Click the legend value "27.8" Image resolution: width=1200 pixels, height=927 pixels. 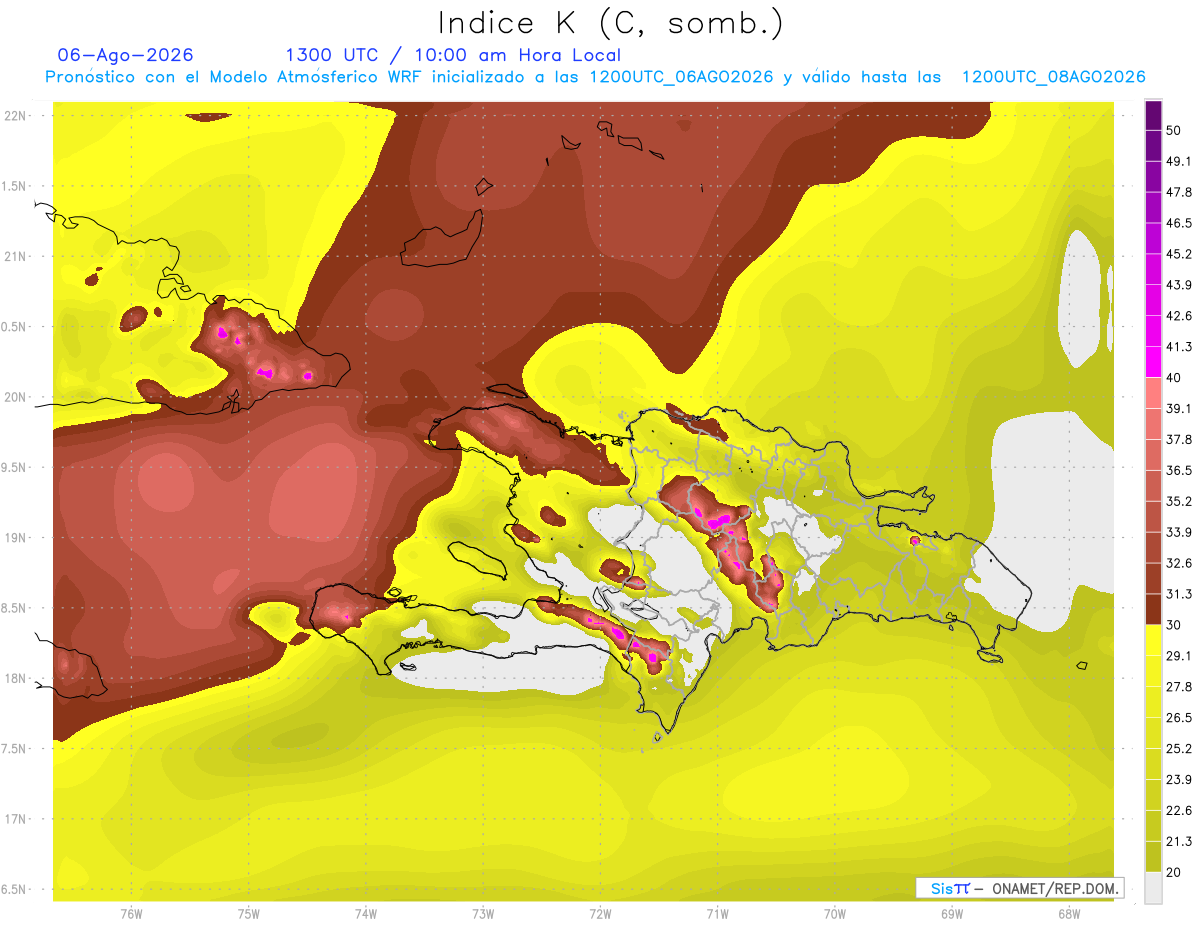(1178, 687)
